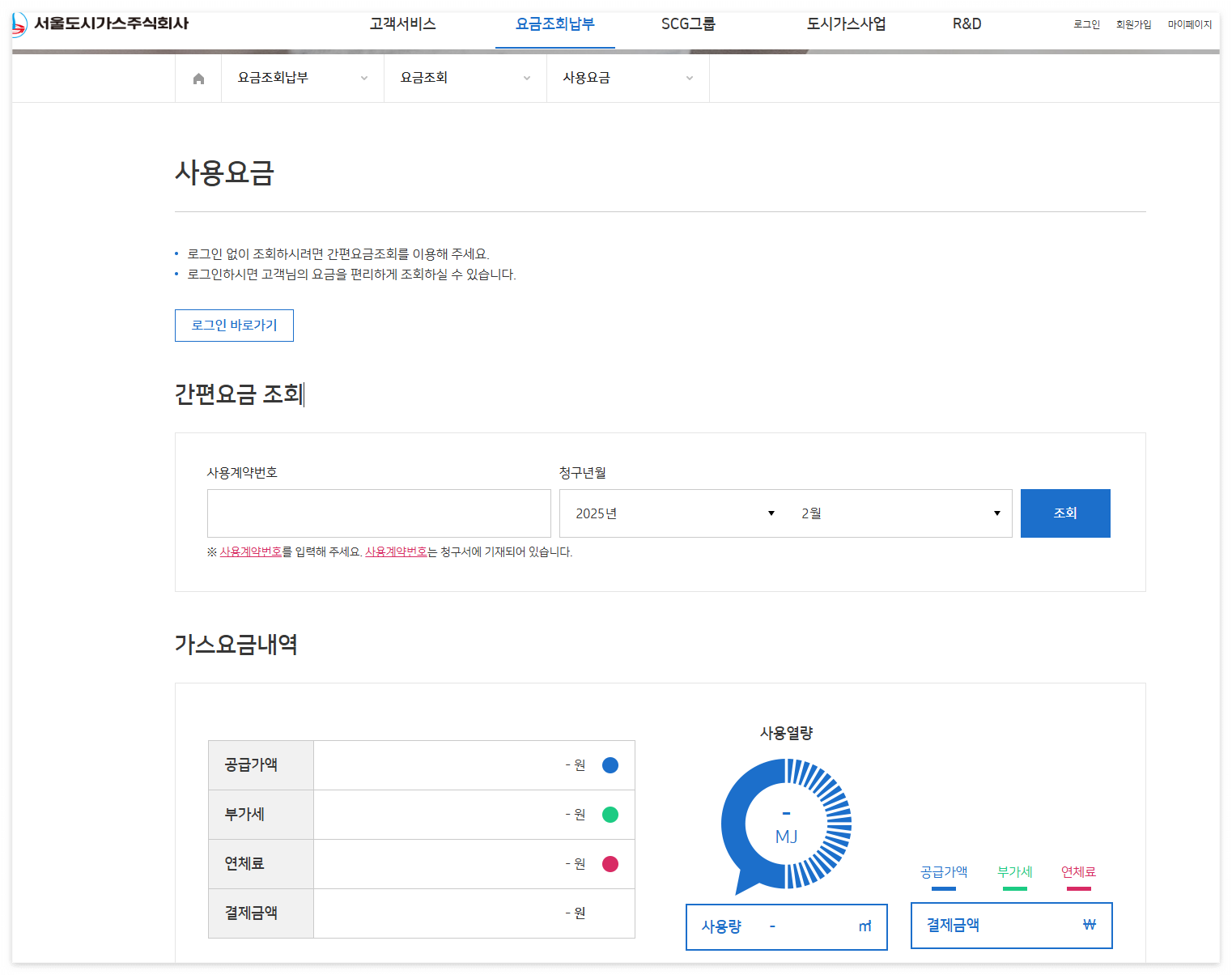The image size is (1232, 975).
Task: Open 도시가스사업 main menu
Action: coord(846,24)
